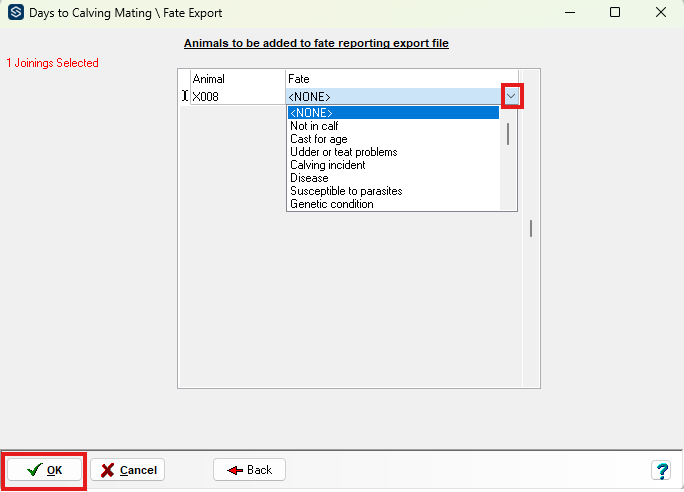Confirm with the OK button
The image size is (684, 492).
click(x=45, y=470)
